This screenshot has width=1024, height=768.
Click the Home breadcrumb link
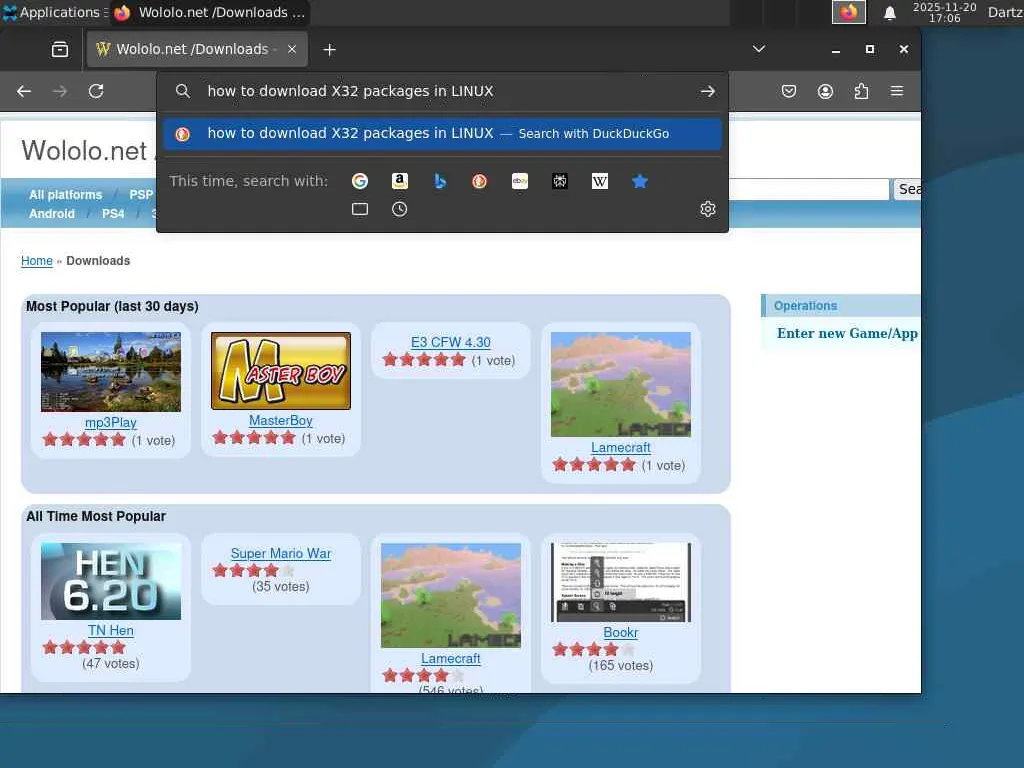37,261
